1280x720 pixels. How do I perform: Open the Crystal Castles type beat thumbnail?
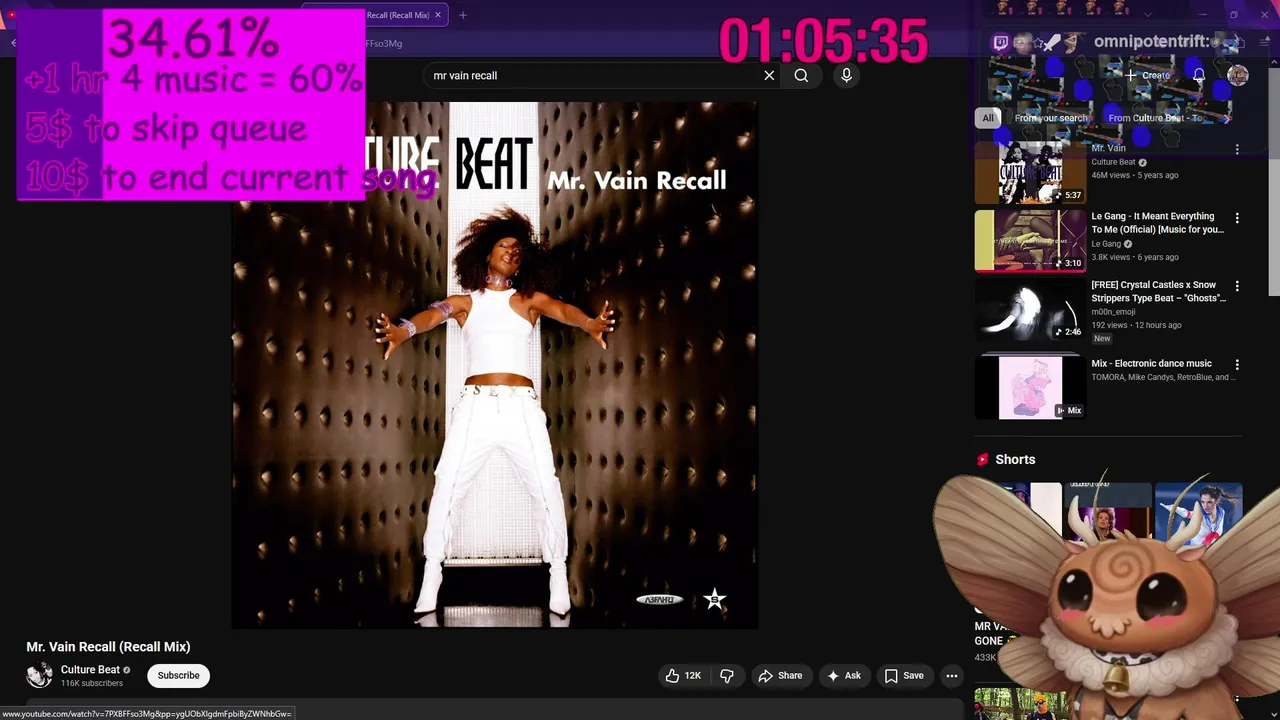[x=1030, y=309]
